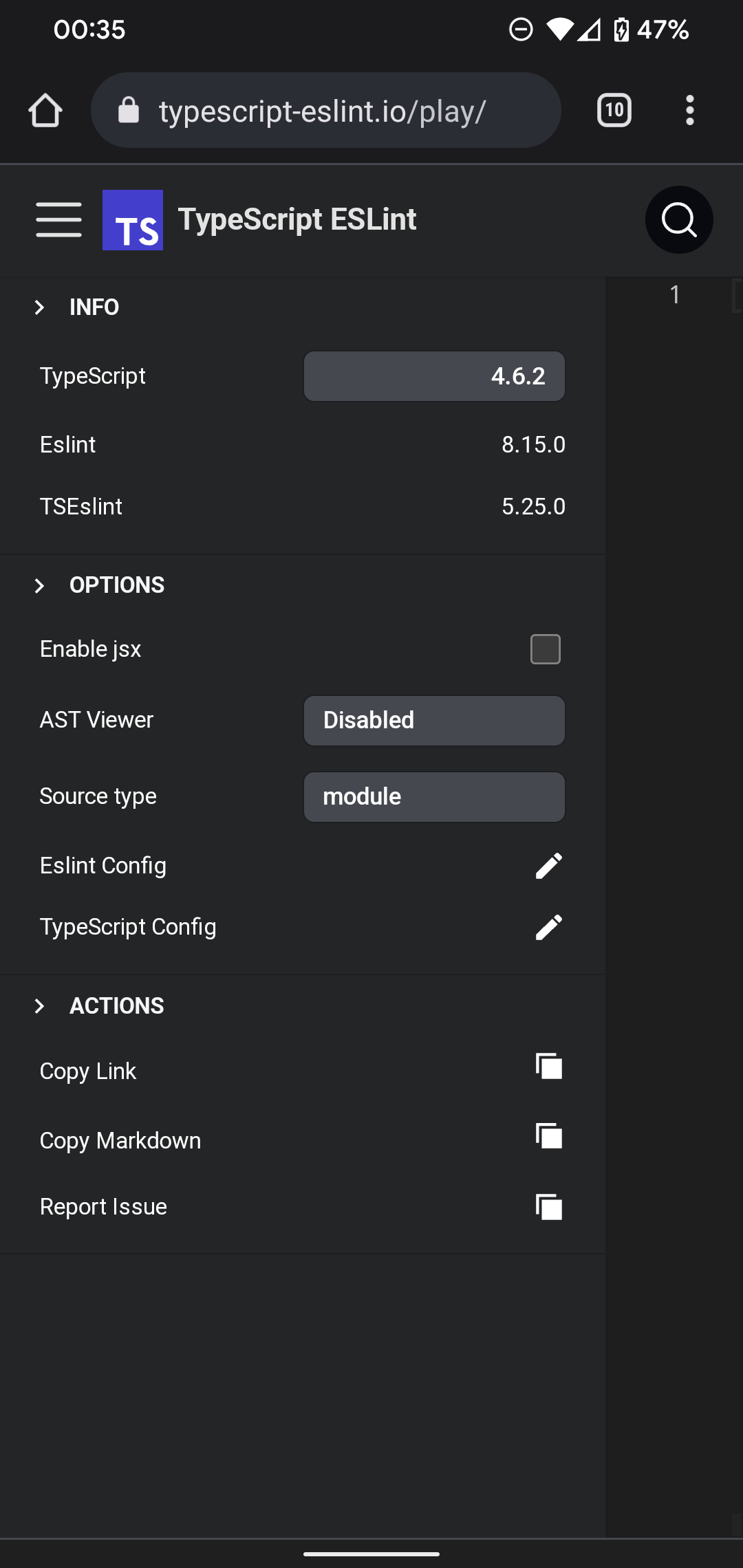Click the Eslint version 8.15.0 value
Image resolution: width=743 pixels, height=1568 pixels.
coord(533,445)
